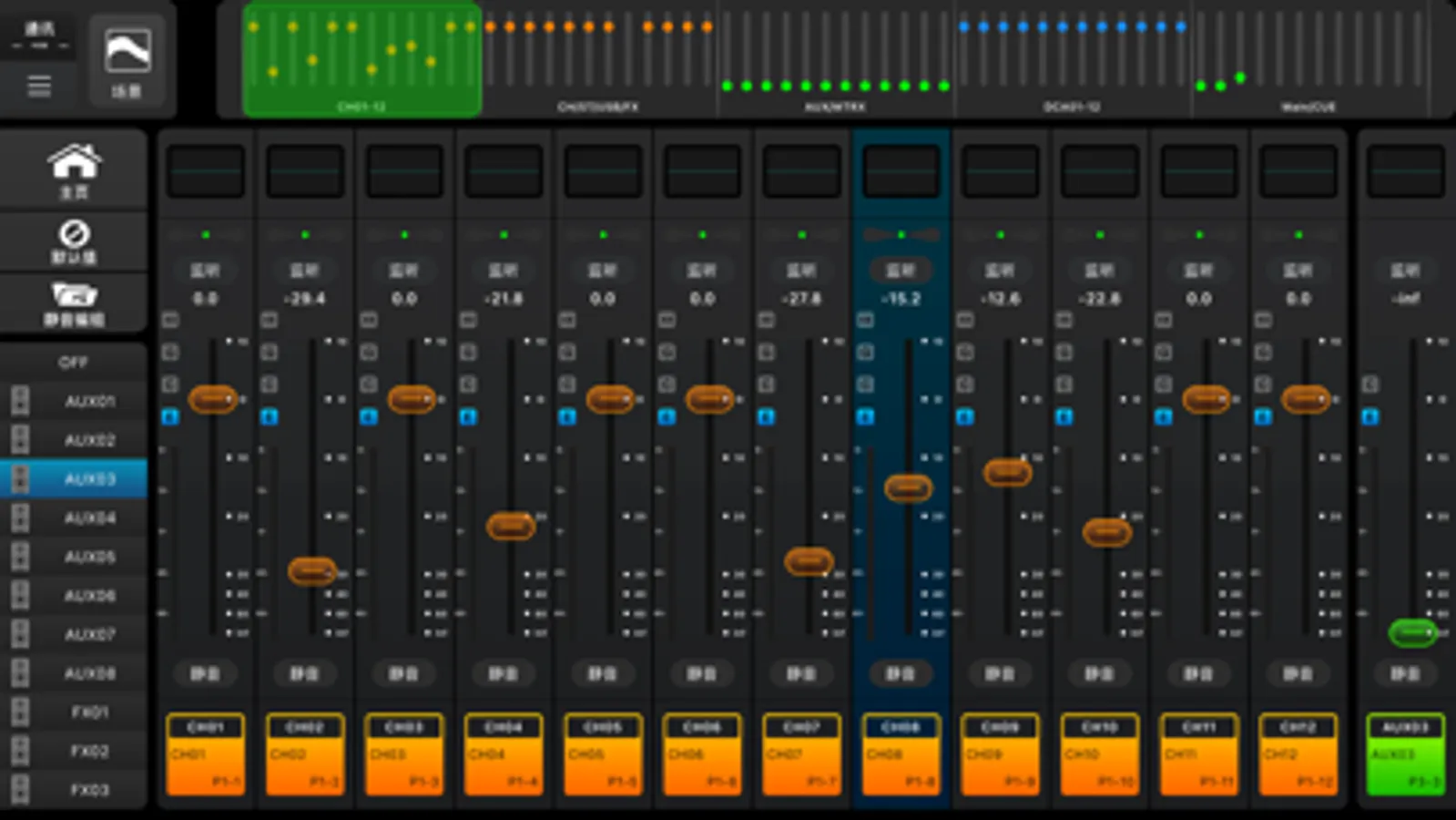The height and width of the screenshot is (820, 1456).
Task: Click the CH12 fader knob
Action: 1306,399
